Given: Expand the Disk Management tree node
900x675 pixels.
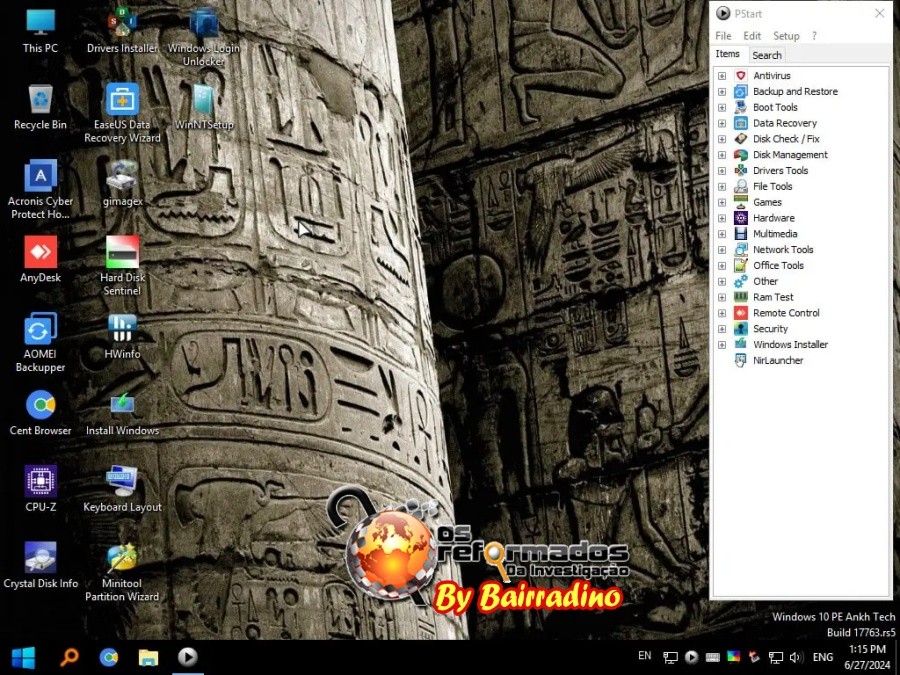Looking at the screenshot, I should pos(722,155).
